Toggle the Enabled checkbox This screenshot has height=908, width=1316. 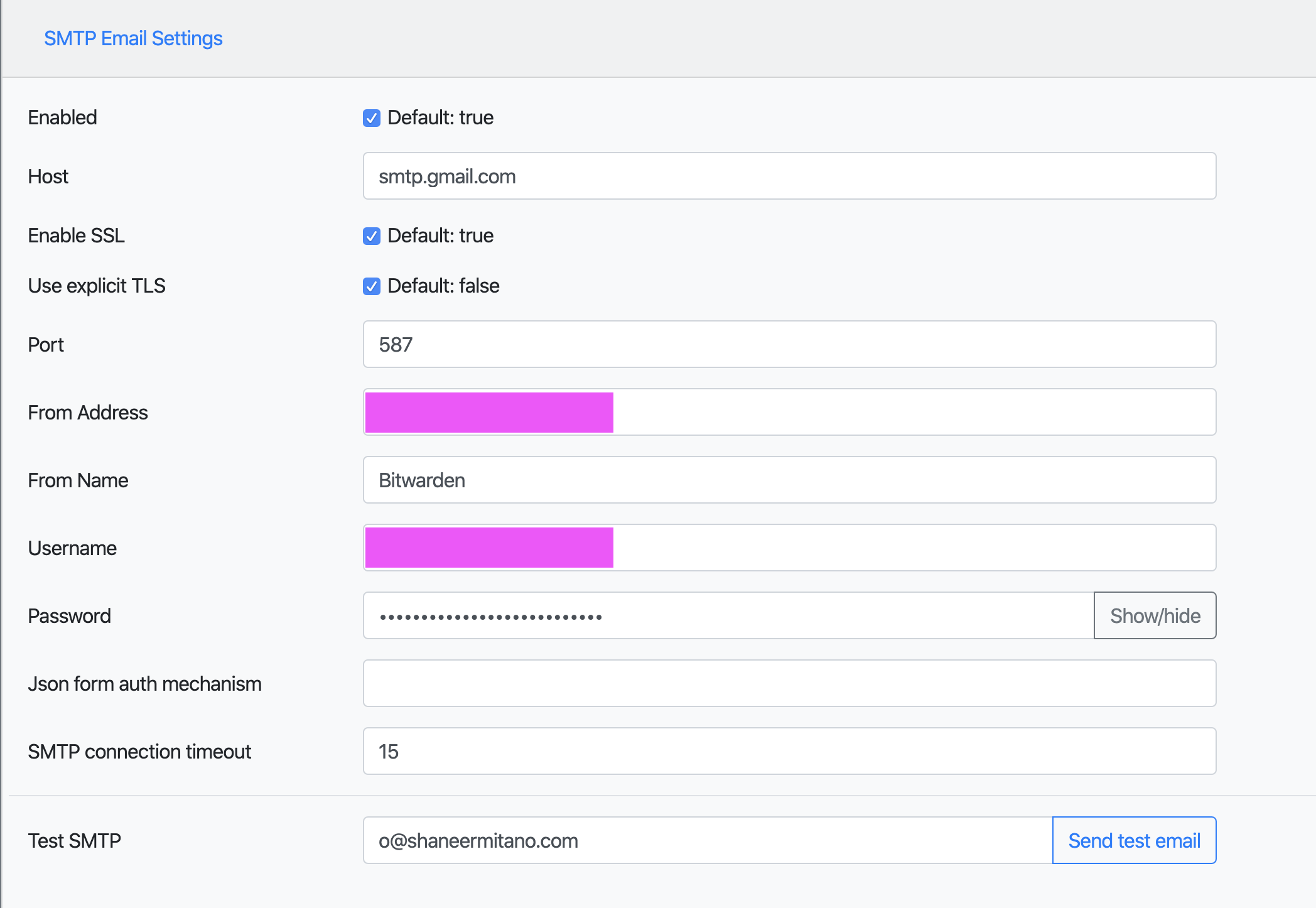[x=372, y=118]
